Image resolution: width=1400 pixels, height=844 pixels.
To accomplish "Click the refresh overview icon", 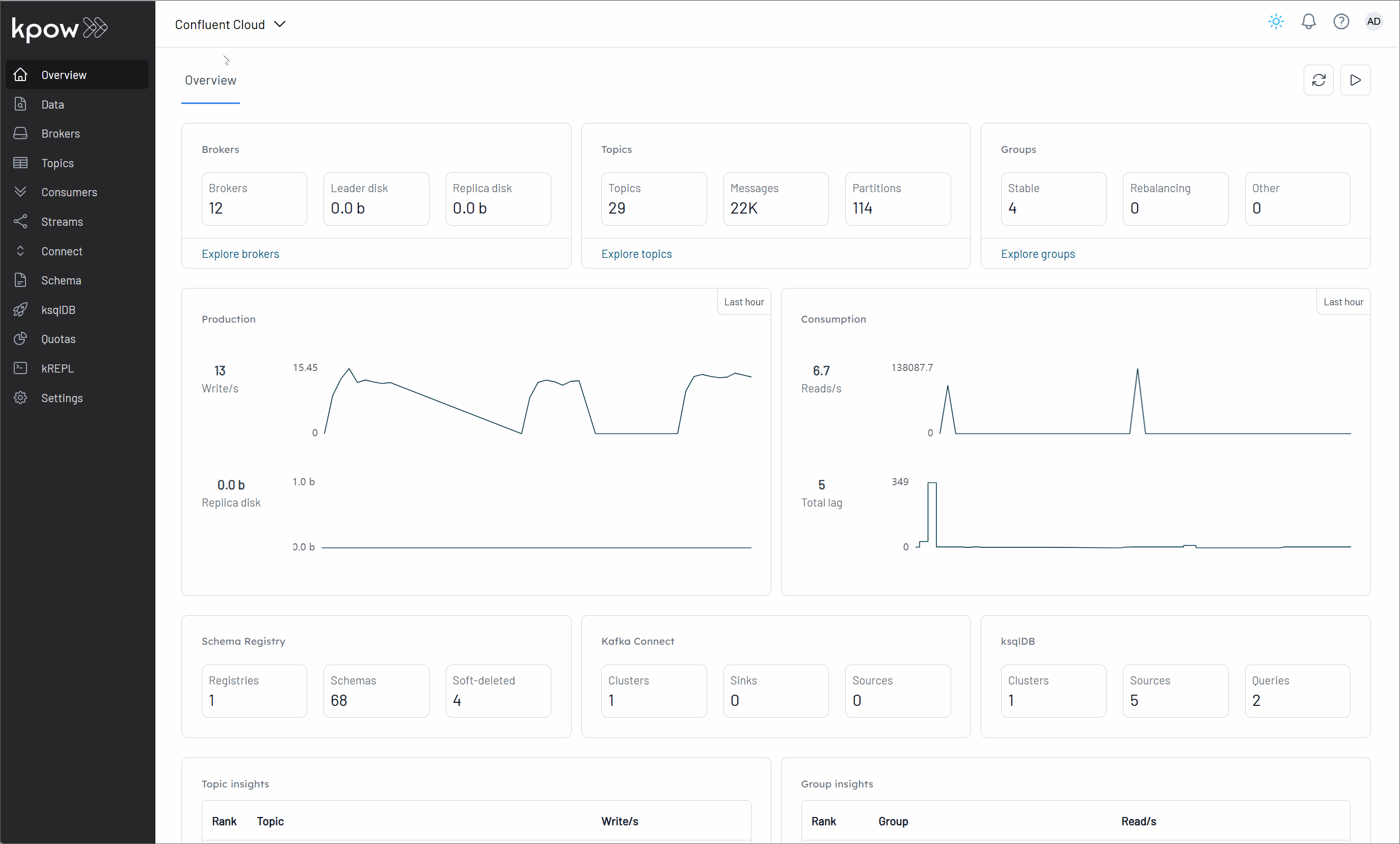I will (x=1318, y=80).
